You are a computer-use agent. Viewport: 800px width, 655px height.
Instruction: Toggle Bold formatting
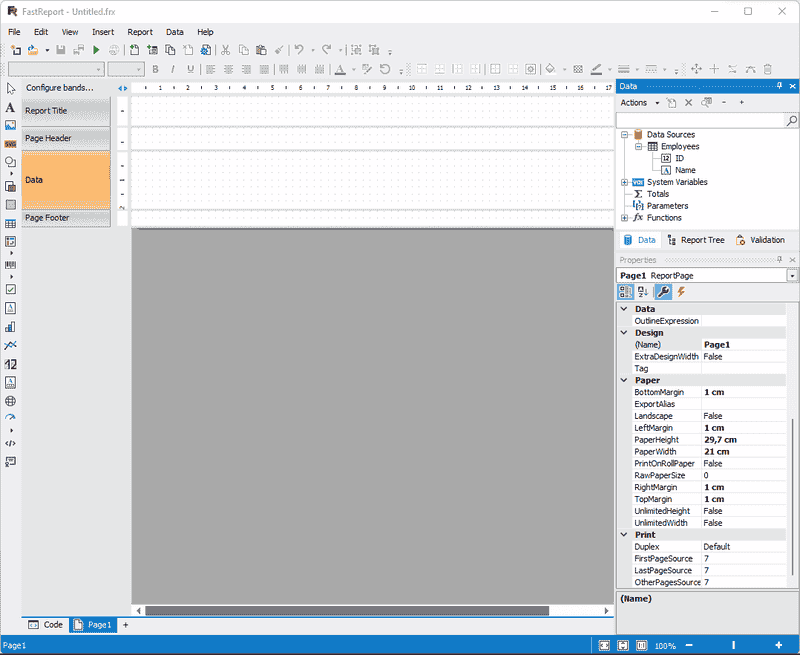pos(155,69)
